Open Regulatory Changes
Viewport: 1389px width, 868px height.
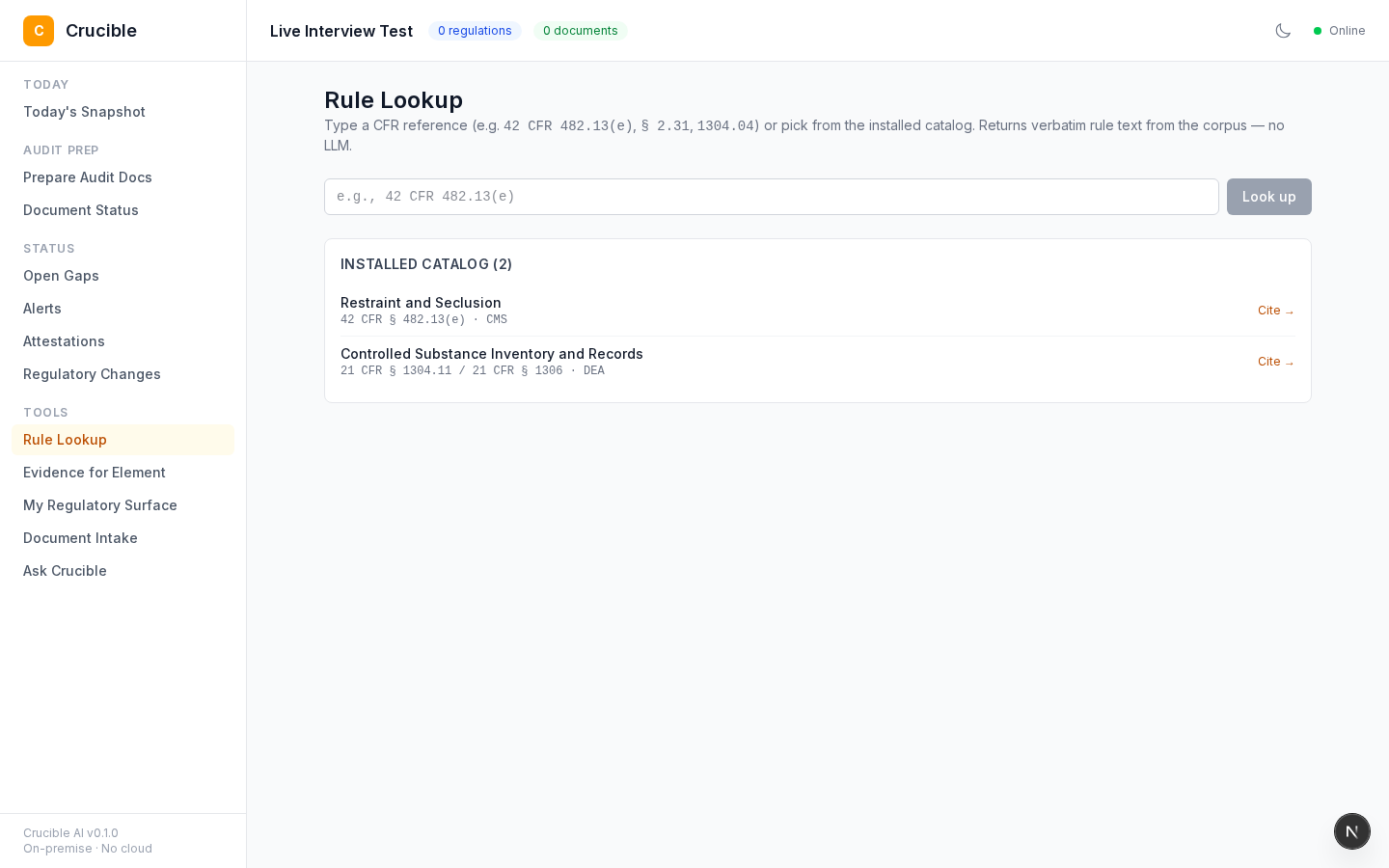pos(92,374)
